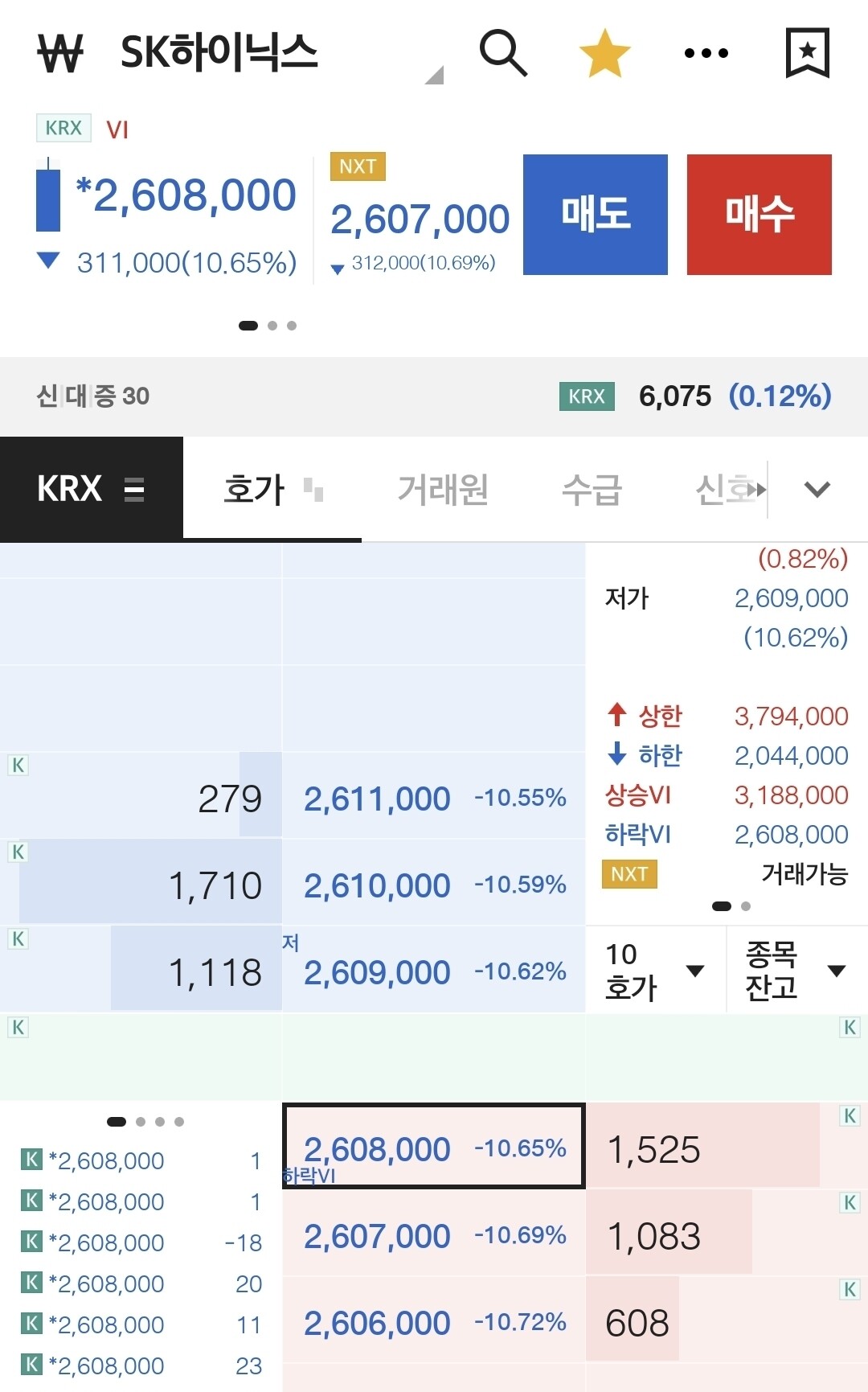
Task: Open the 신대증 30 info label
Action: [x=93, y=396]
